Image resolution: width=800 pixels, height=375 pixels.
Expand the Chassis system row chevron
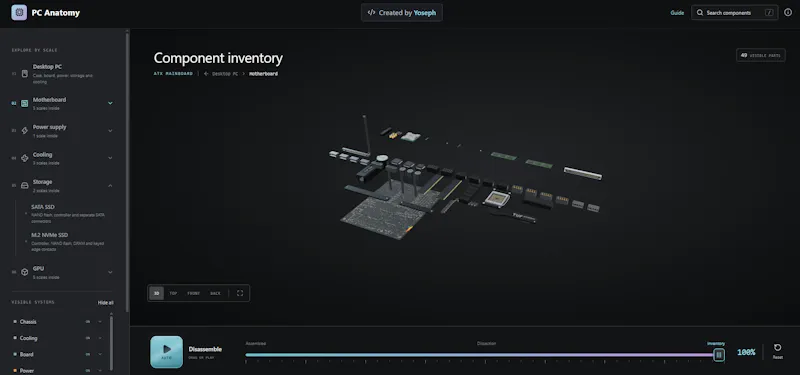point(99,322)
